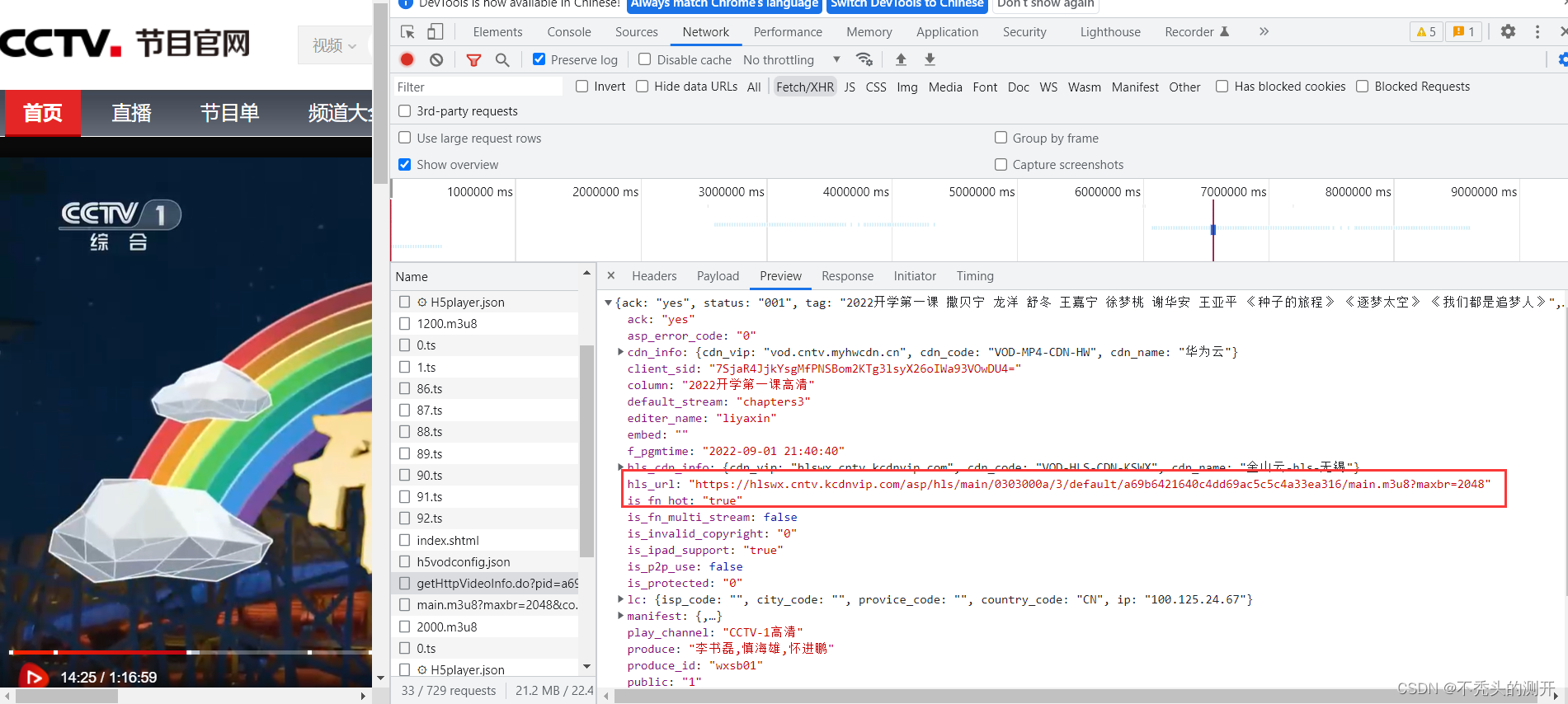
Task: Click the Recorder tab beaker icon
Action: [1224, 31]
